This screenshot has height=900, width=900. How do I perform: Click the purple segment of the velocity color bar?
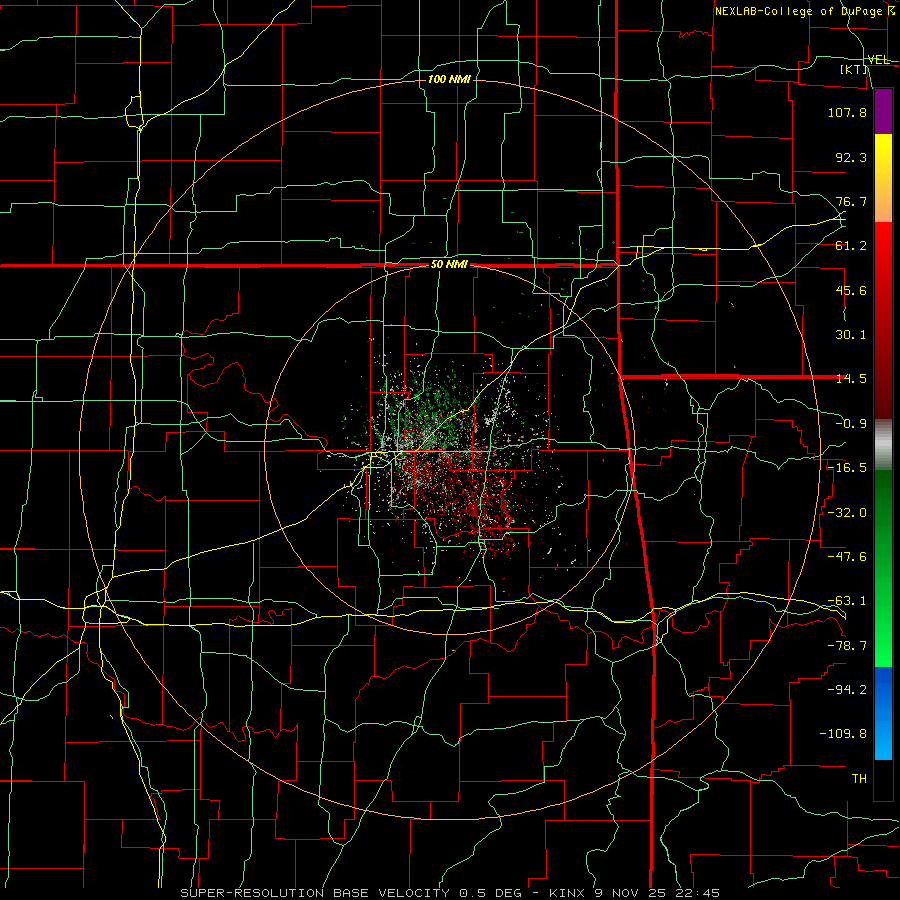[883, 112]
